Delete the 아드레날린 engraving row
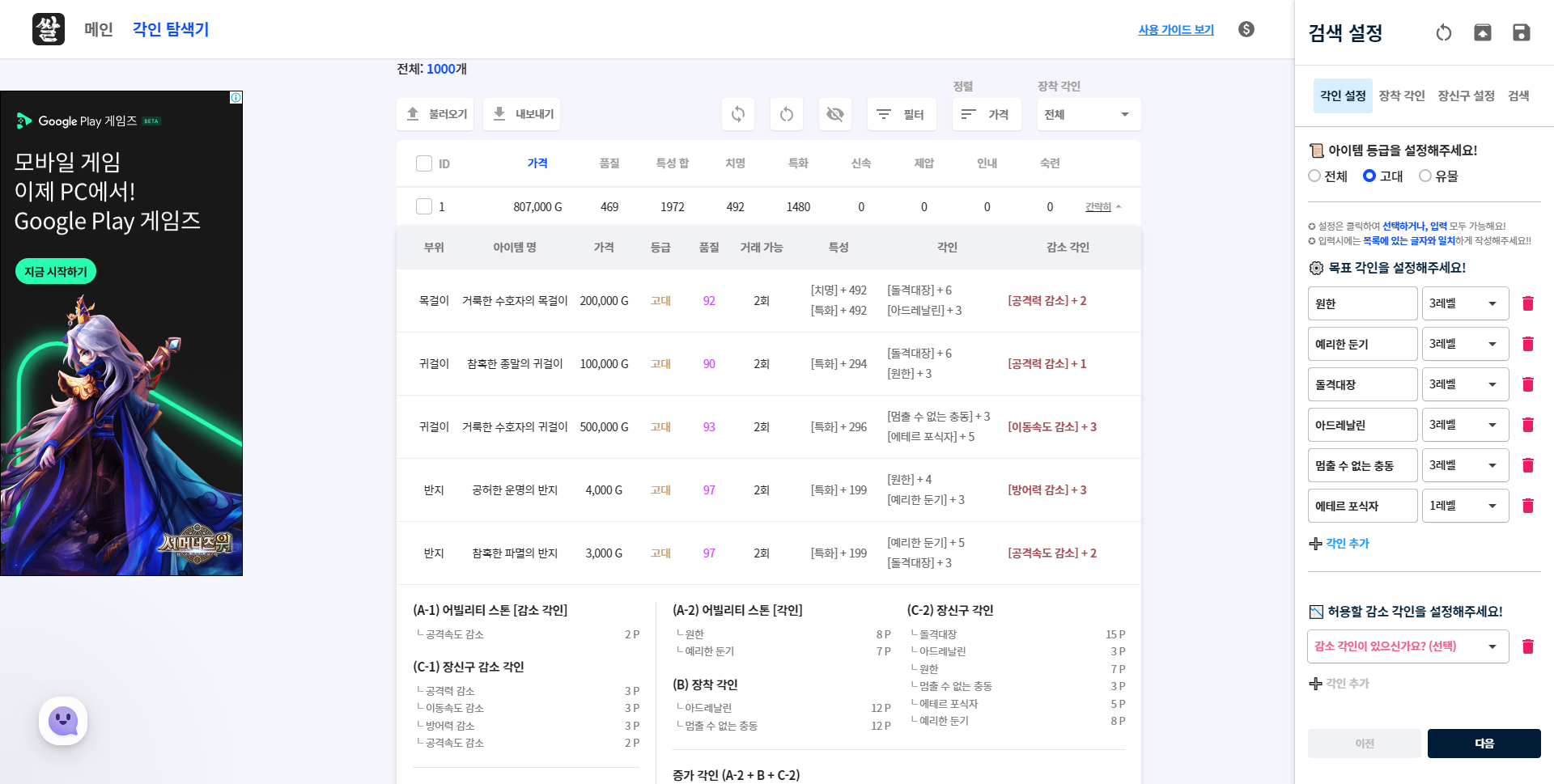 coord(1528,425)
